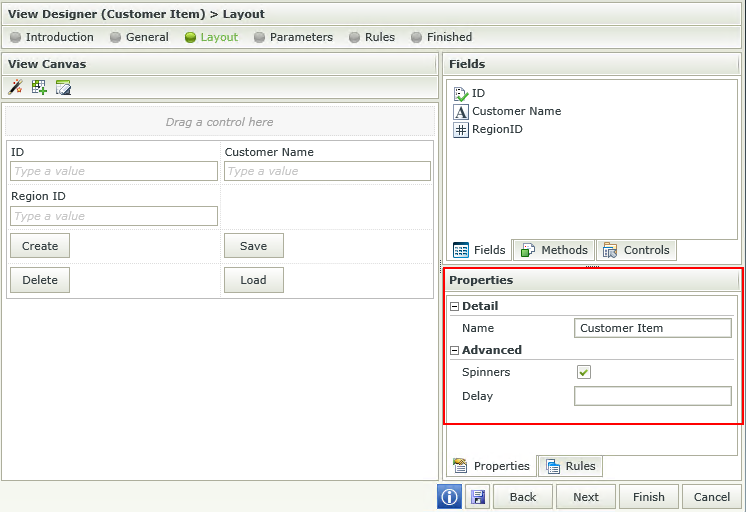Click the Back button
The width and height of the screenshot is (746, 512).
pos(523,497)
